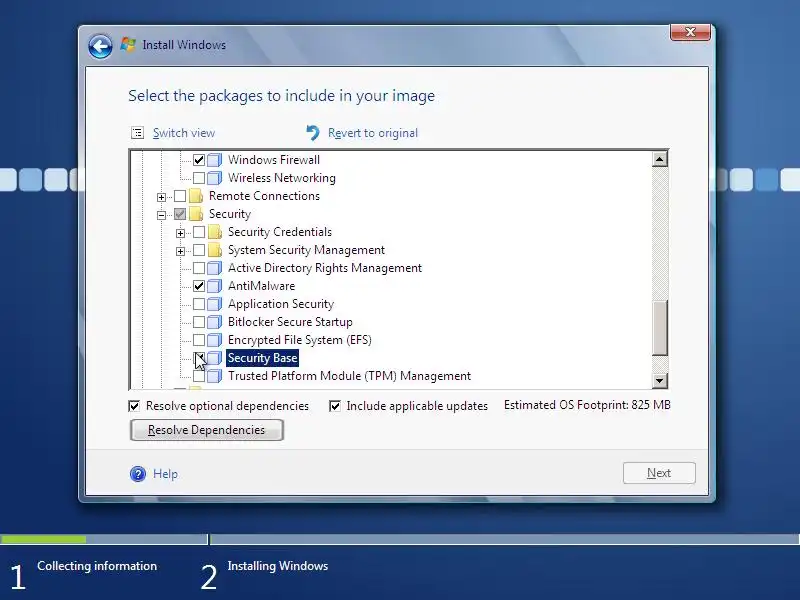
Task: Click the blue back arrow button
Action: (100, 46)
